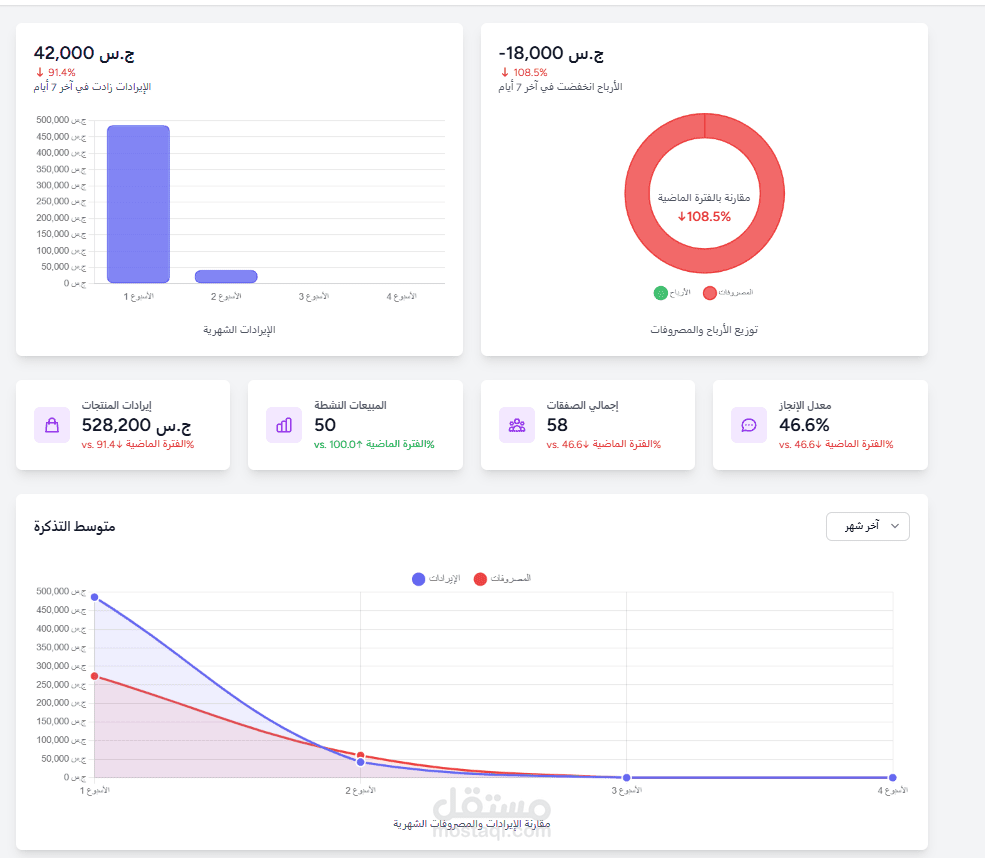
Task: Click the معدل الإنجاز card title
Action: click(x=805, y=405)
